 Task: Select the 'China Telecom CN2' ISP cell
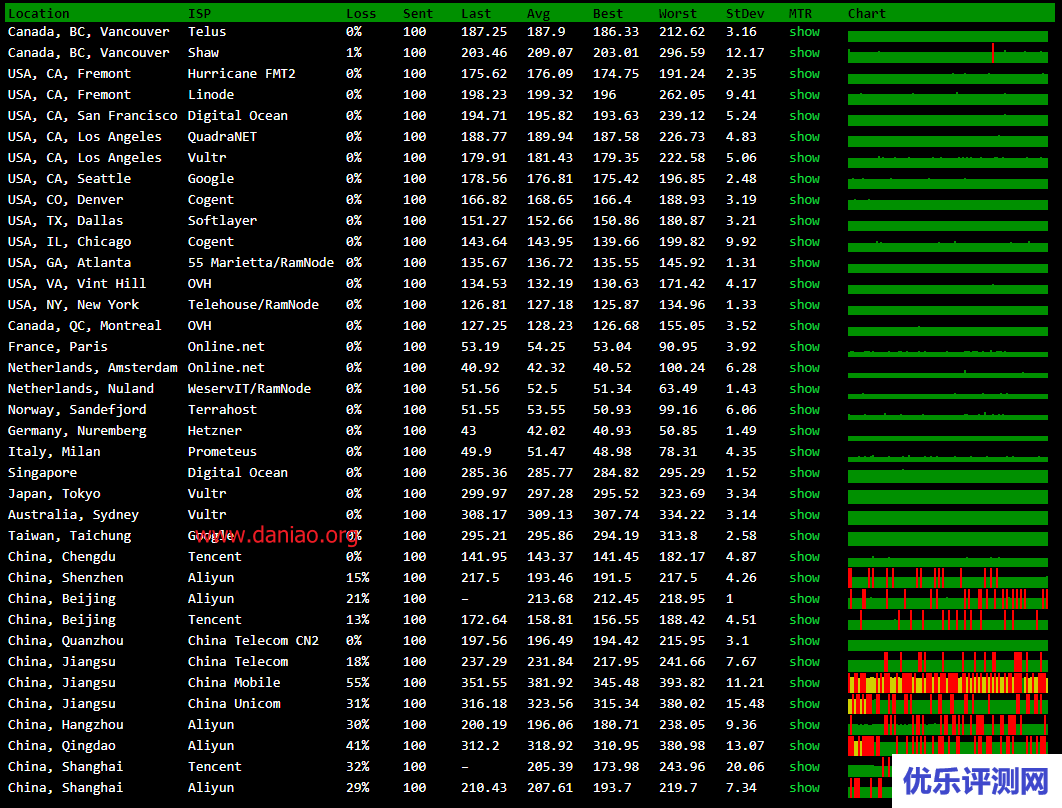[x=253, y=641]
